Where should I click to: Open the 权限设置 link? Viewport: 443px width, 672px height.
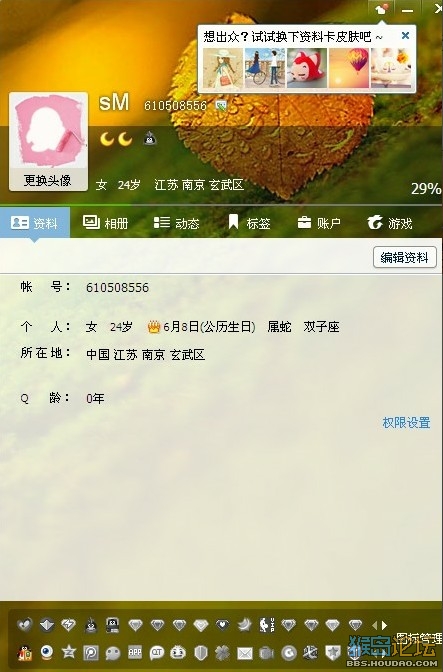tap(406, 423)
